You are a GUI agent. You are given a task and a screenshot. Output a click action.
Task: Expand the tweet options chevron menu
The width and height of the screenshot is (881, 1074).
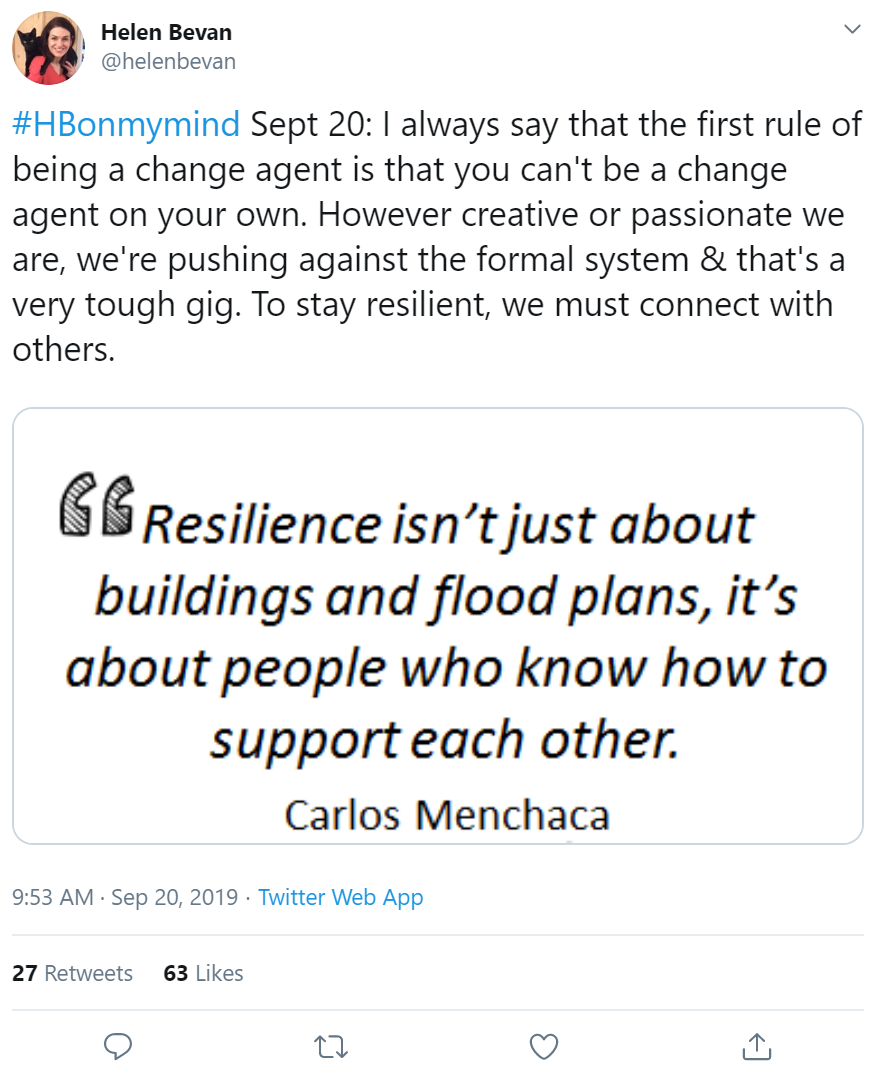tap(852, 29)
